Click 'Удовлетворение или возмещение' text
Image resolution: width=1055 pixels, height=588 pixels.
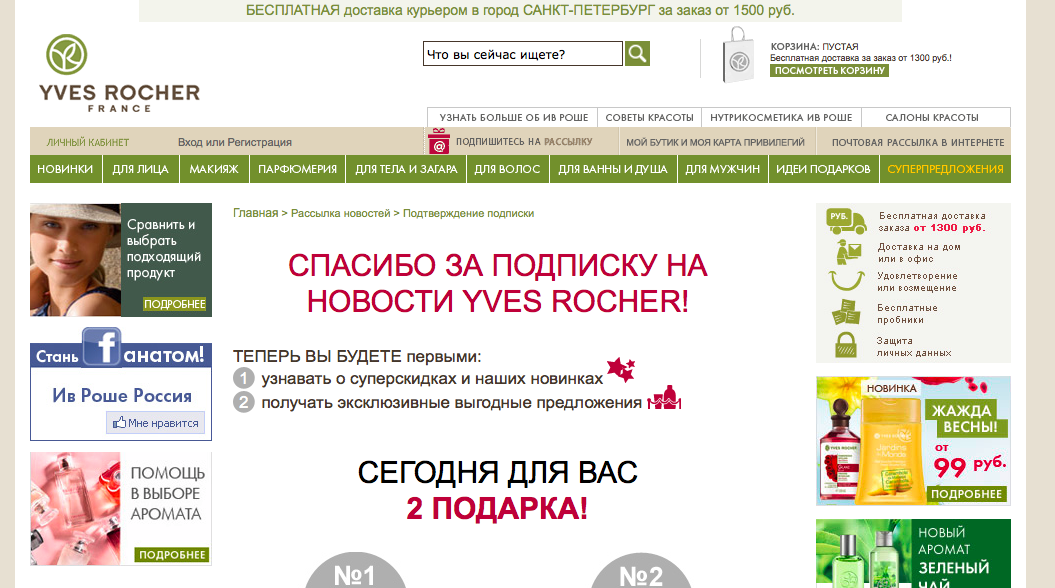coord(917,282)
